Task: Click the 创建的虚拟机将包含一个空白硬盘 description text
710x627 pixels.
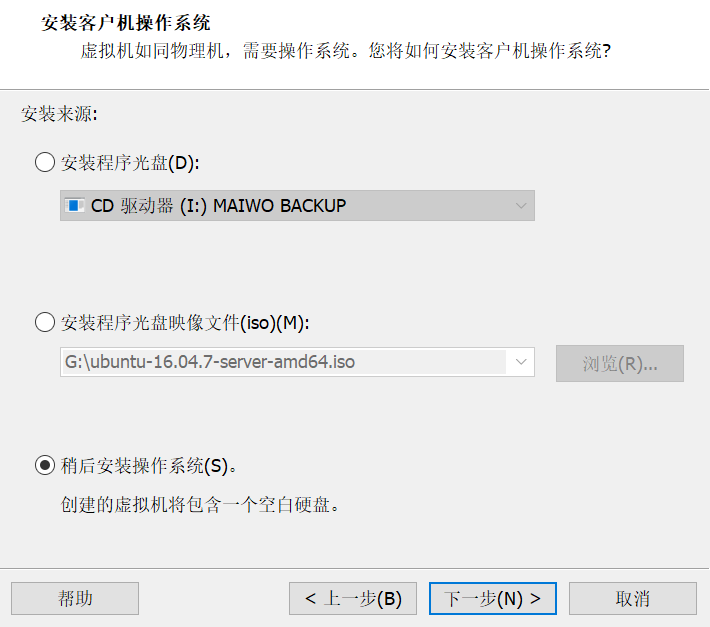Action: (x=201, y=505)
